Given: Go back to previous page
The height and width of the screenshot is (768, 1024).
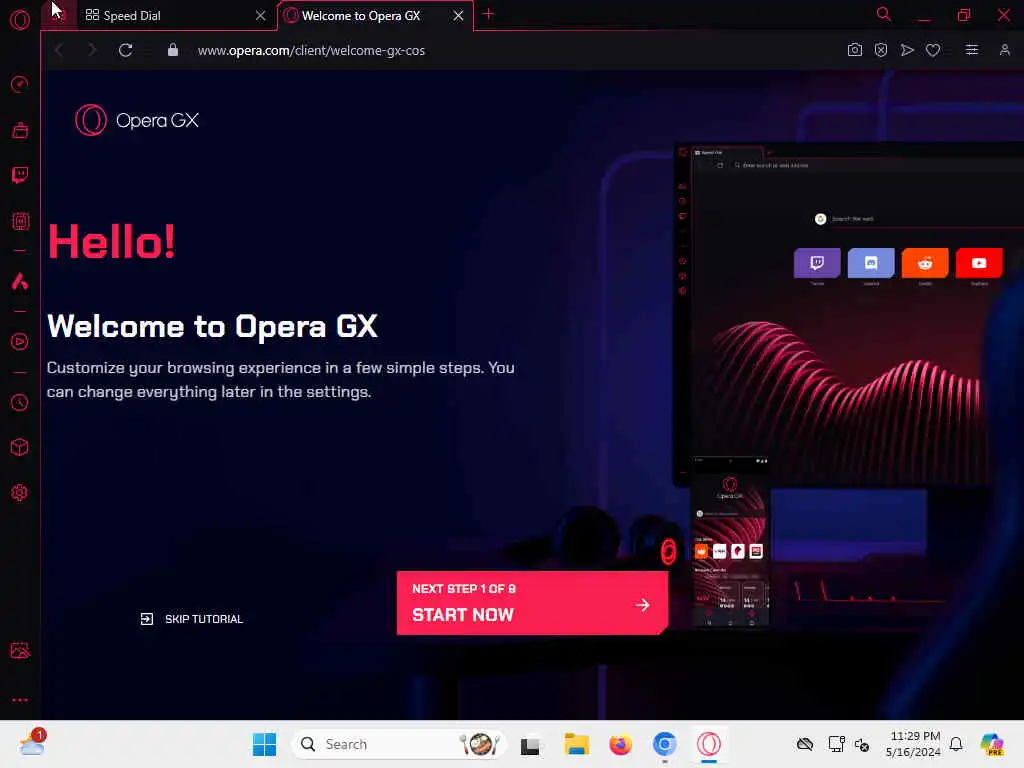Looking at the screenshot, I should (x=59, y=50).
